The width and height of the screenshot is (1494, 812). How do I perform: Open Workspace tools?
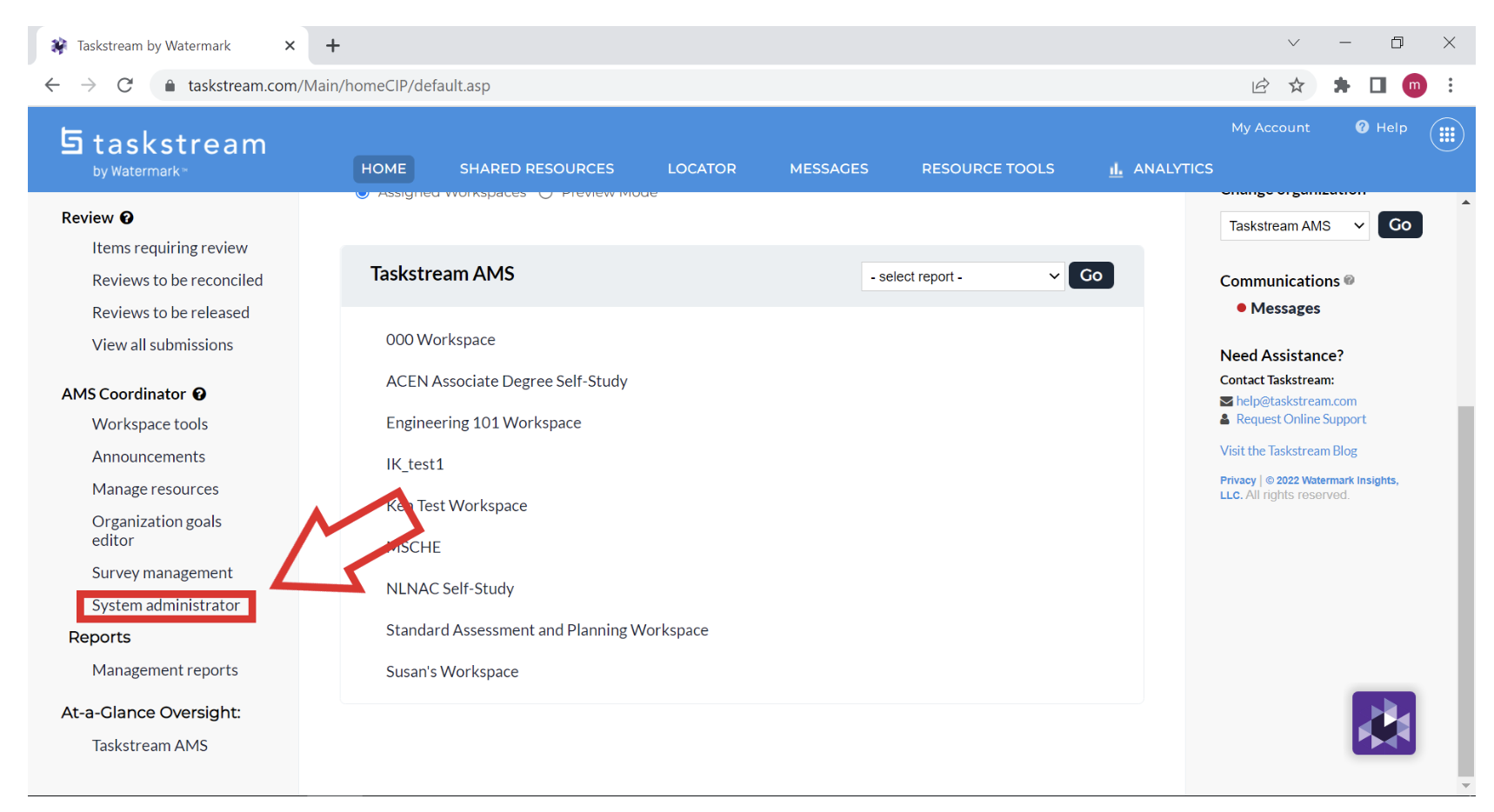150,424
